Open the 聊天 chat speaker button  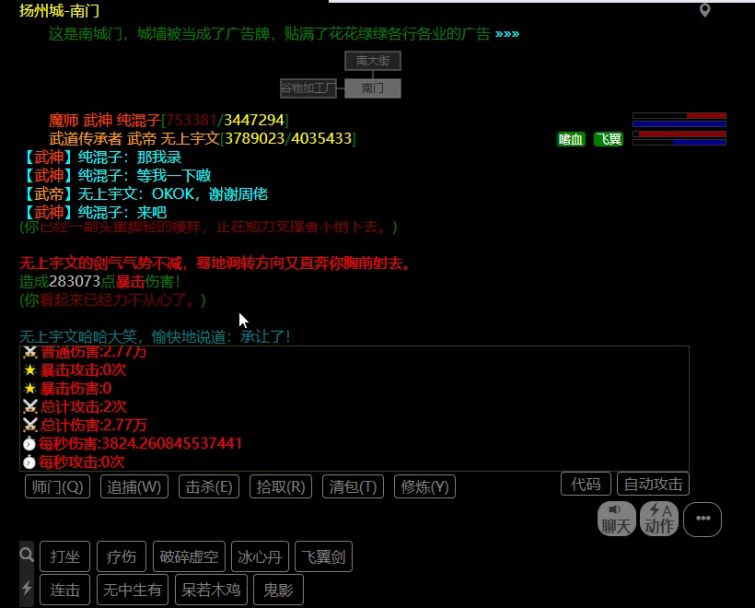click(615, 518)
